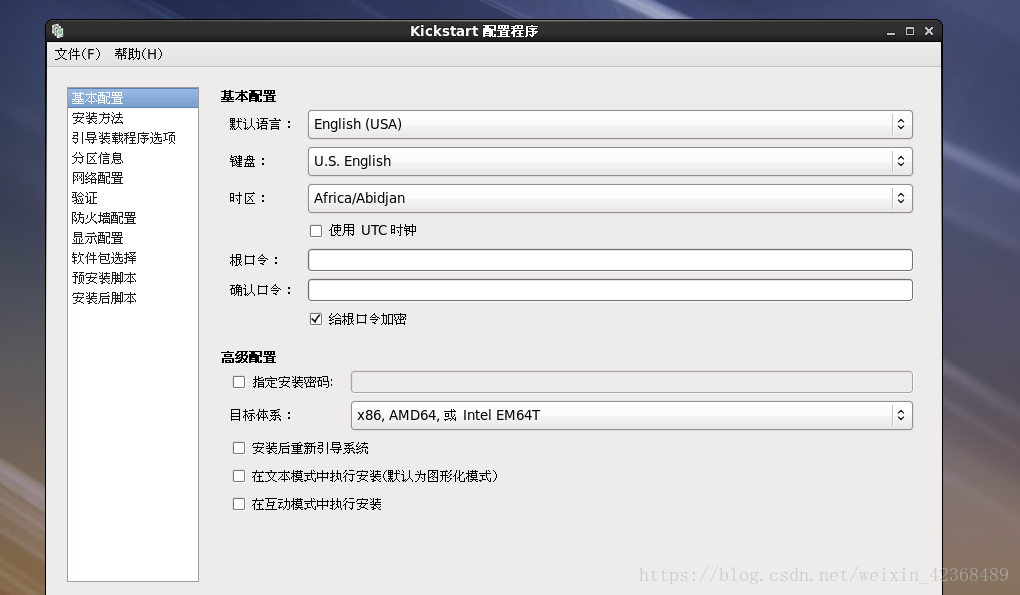
Task: Enable 指定安装密码 checkbox
Action: tap(239, 382)
